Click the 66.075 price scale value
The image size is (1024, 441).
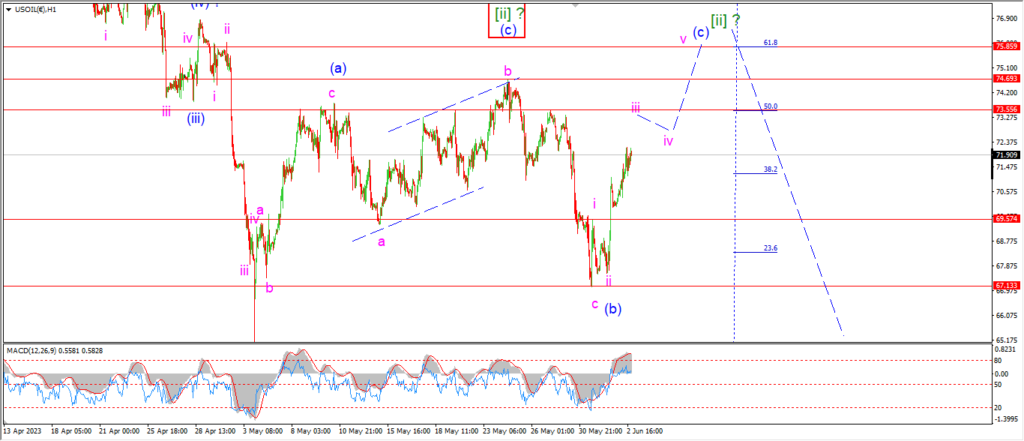[1005, 316]
